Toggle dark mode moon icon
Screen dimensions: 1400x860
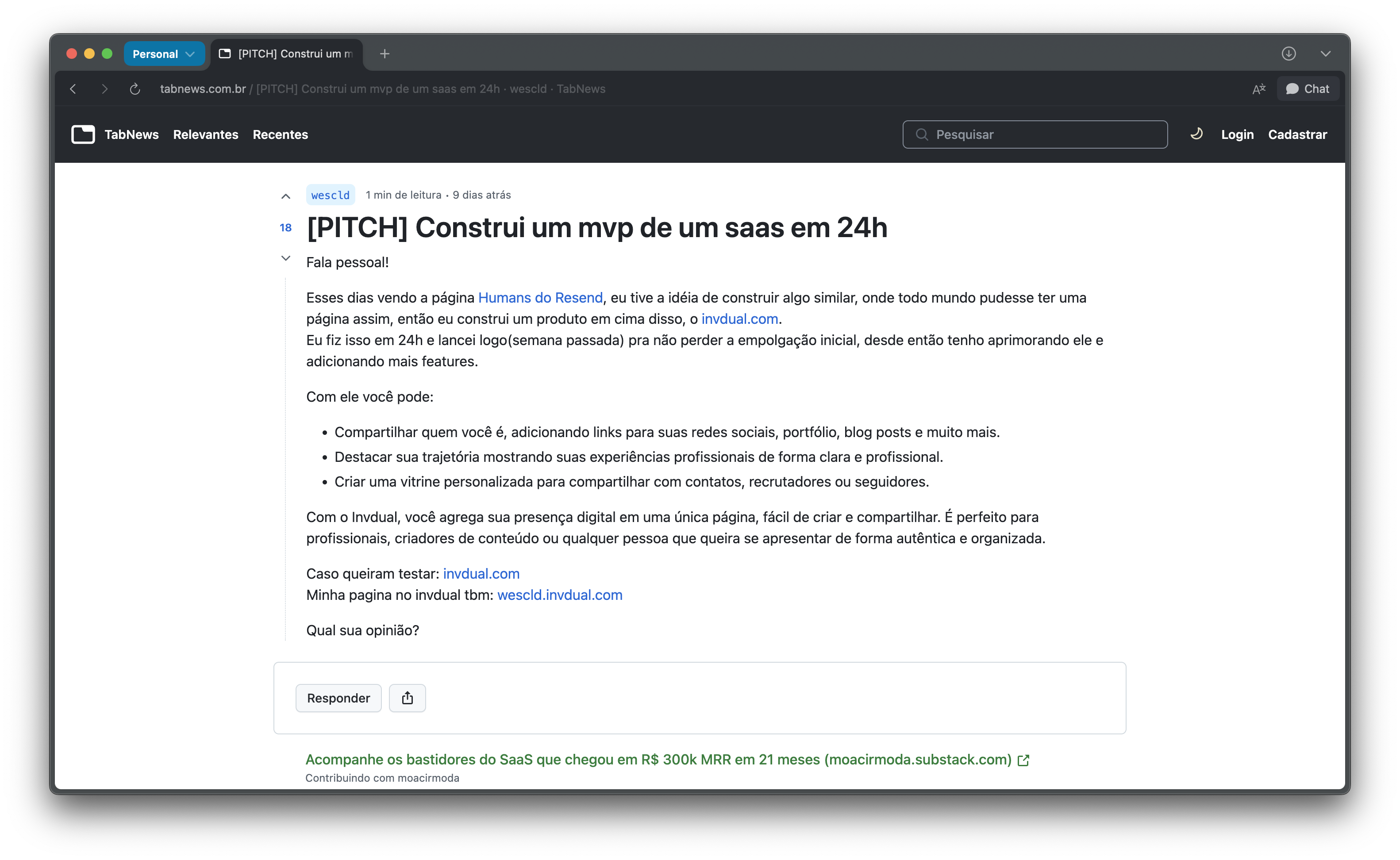coord(1196,134)
